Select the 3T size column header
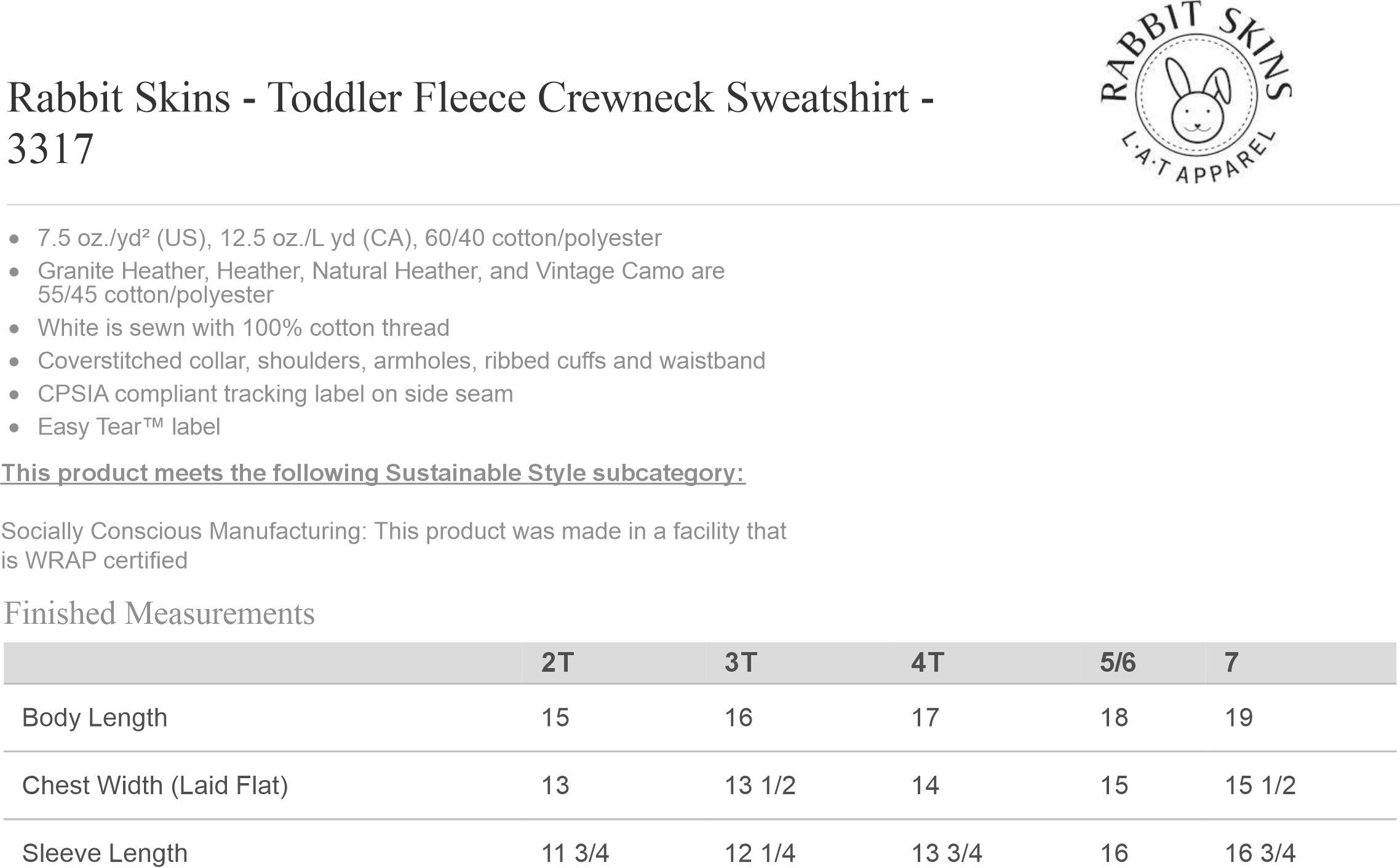Viewport: 1400px width, 868px height. (741, 663)
